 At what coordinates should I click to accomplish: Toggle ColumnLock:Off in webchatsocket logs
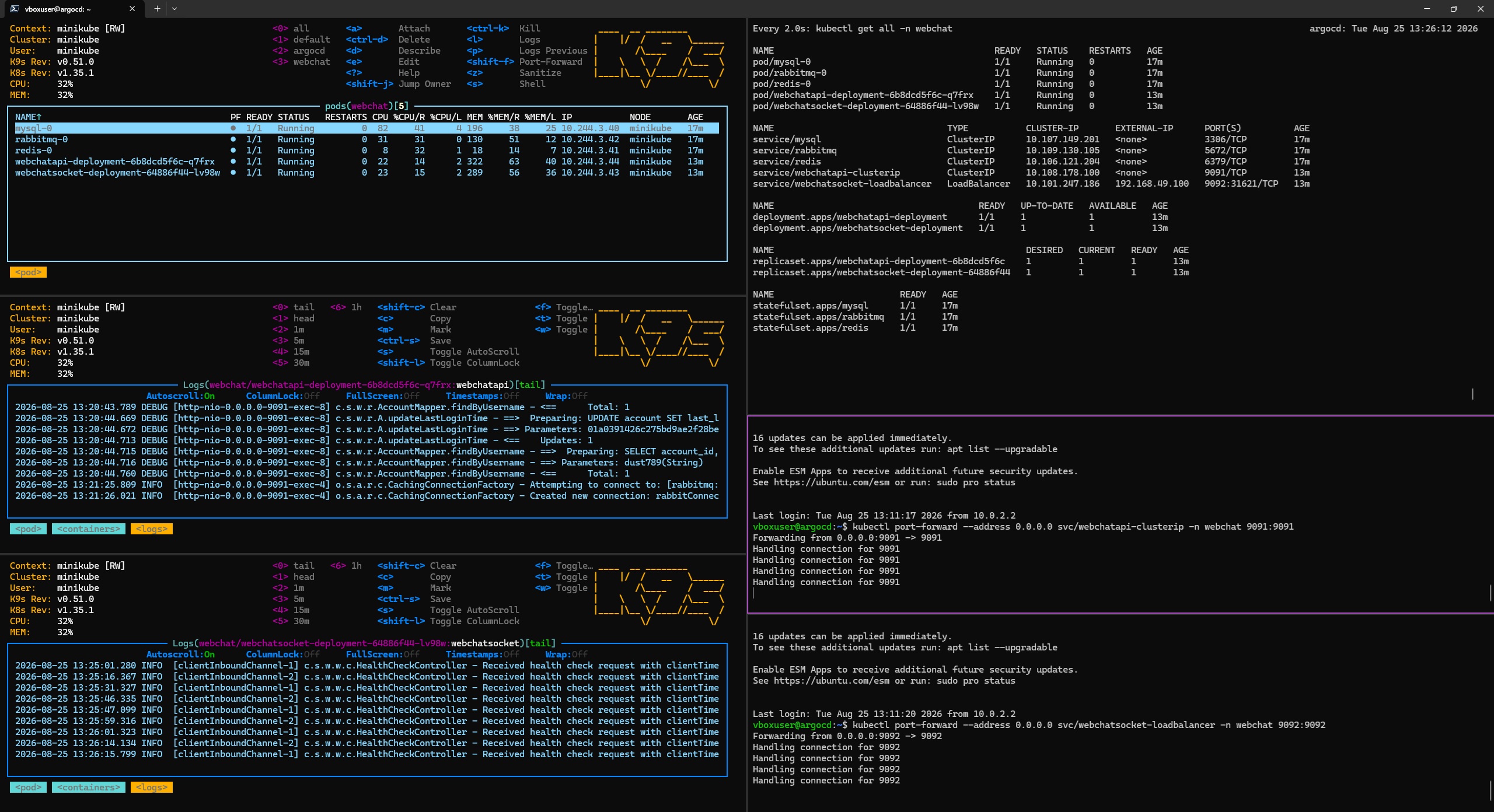(282, 654)
